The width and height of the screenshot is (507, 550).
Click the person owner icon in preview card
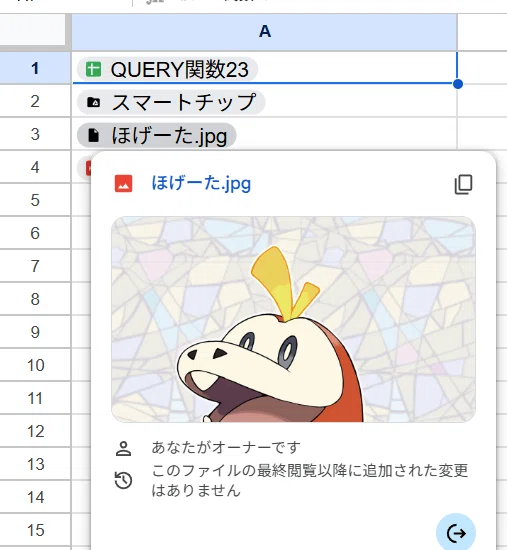point(124,449)
